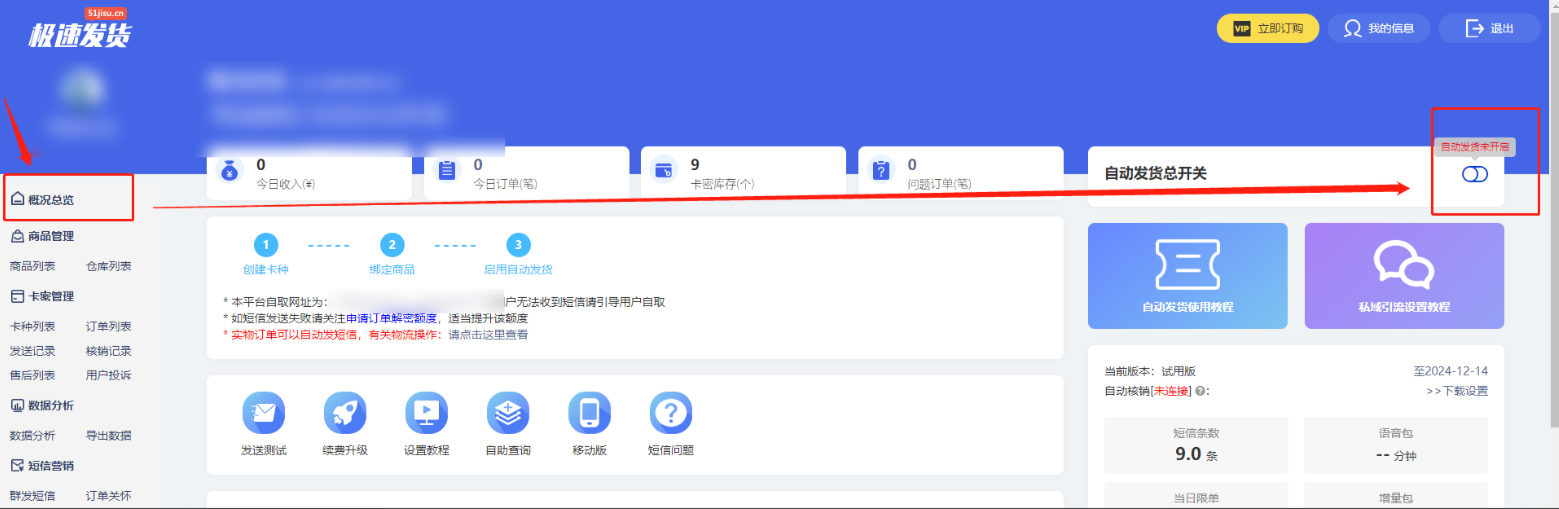Screen dimensions: 1559x509
Task: Click the 至2024-12-14 expiry date
Action: pos(1450,370)
